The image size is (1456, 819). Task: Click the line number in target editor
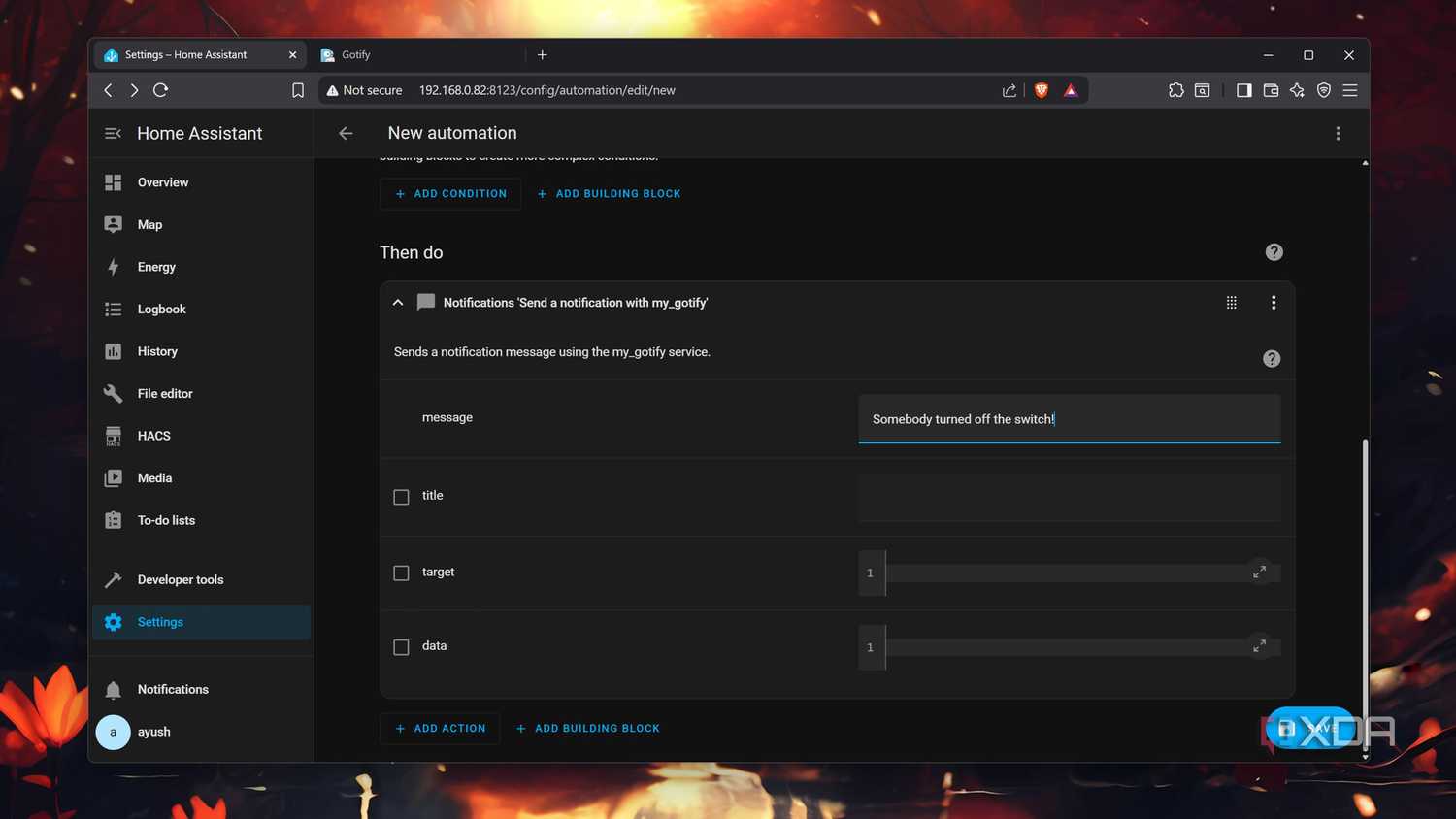pos(870,573)
